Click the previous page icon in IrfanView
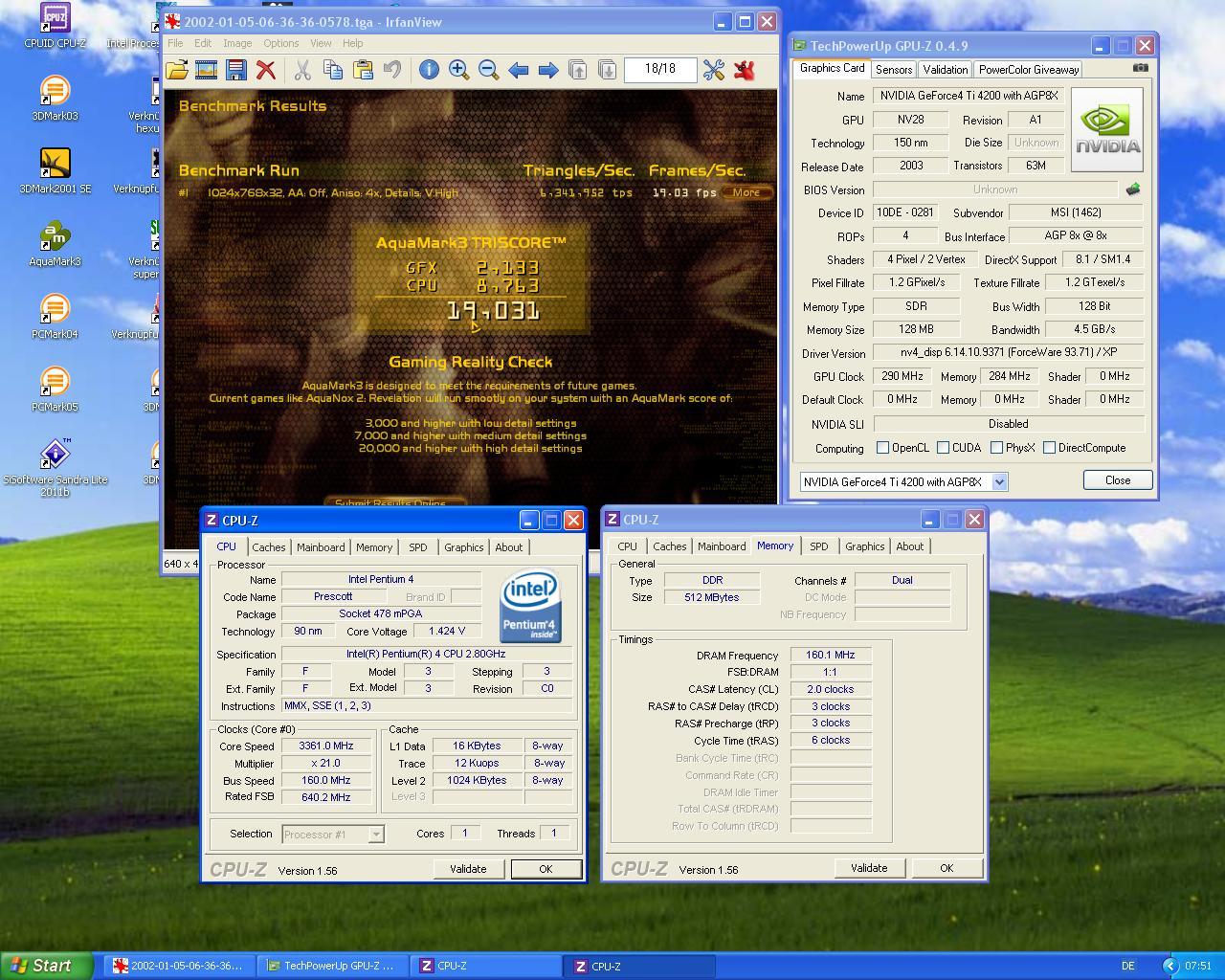1225x980 pixels. (x=577, y=70)
